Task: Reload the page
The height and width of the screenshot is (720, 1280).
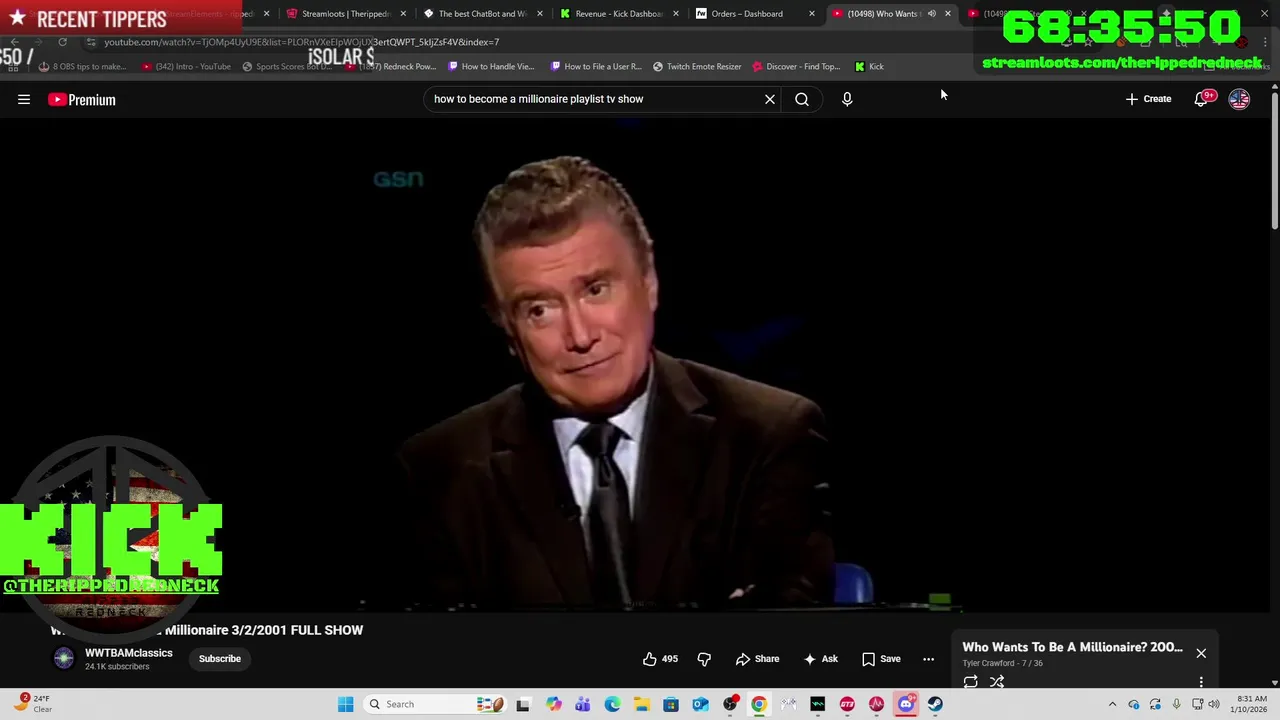Action: pyautogui.click(x=62, y=42)
